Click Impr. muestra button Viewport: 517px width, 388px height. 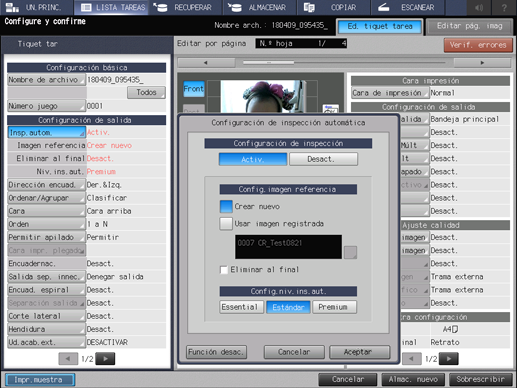(40, 380)
